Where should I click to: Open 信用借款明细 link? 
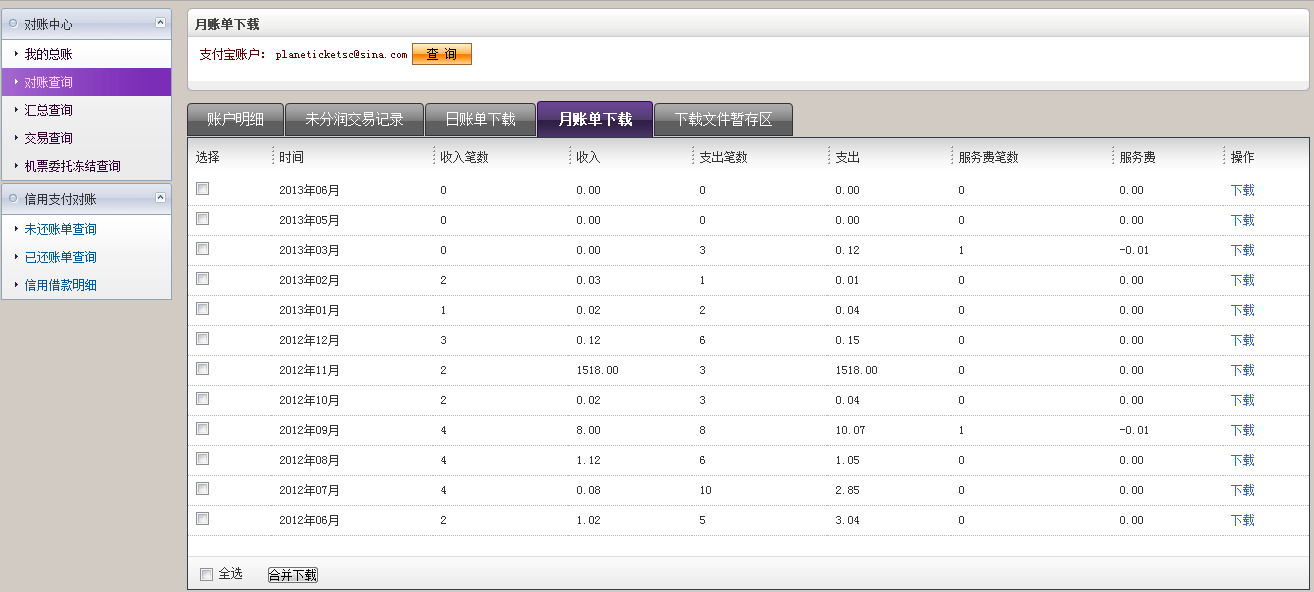pos(60,285)
